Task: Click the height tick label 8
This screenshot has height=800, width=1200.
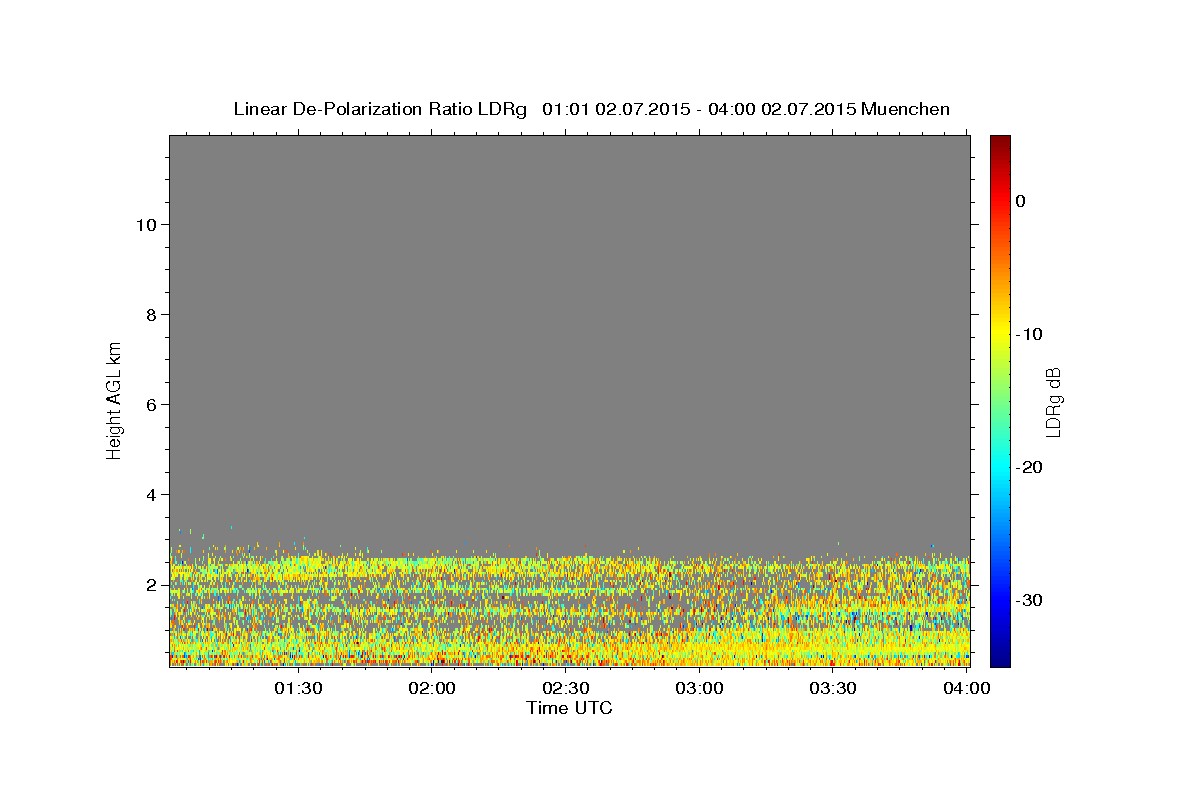Action: [x=151, y=314]
